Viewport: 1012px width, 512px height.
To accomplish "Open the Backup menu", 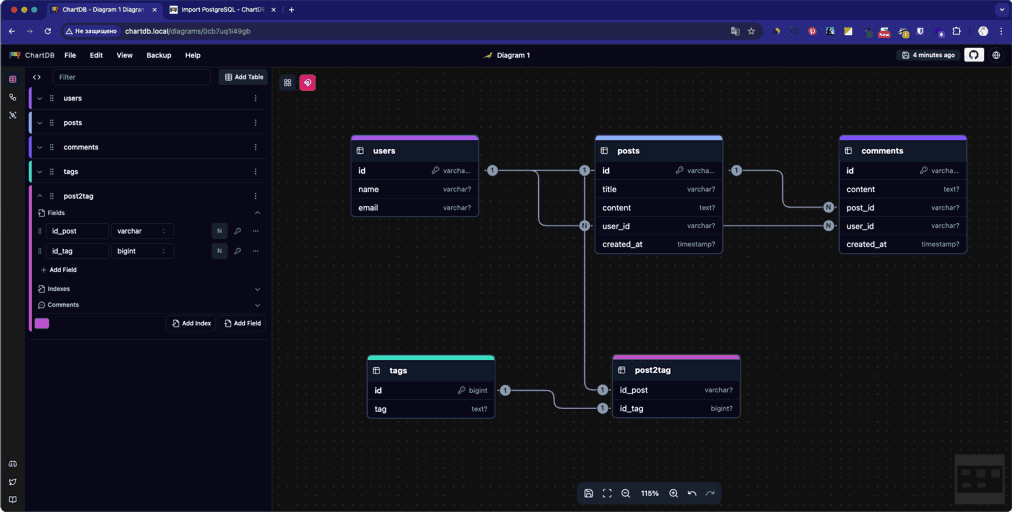I will 159,55.
